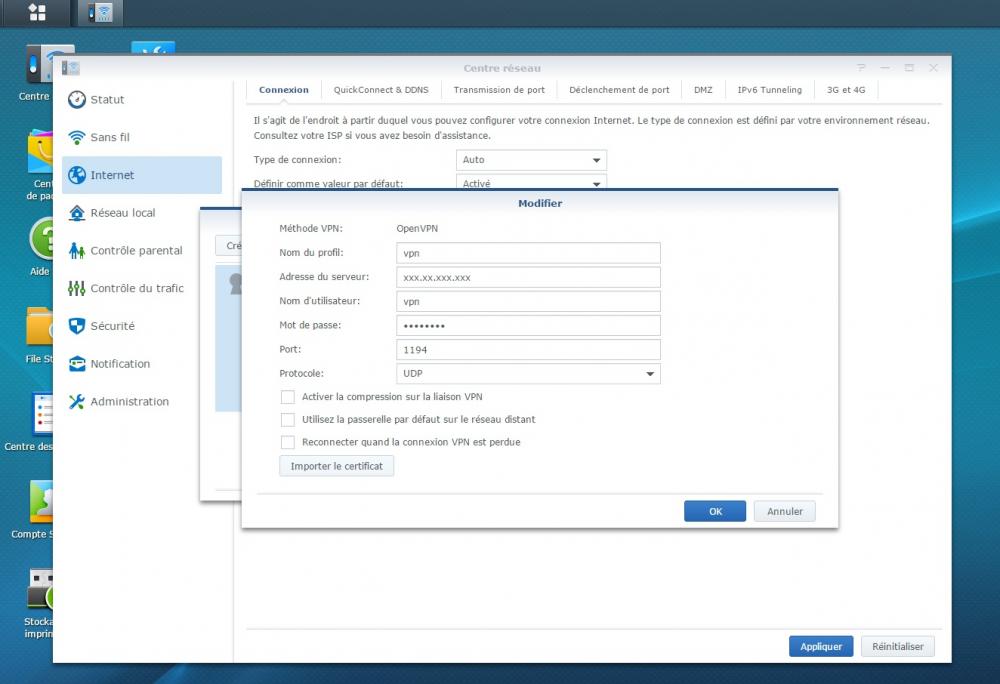
Task: Select the Sans fil wifi icon
Action: (77, 138)
